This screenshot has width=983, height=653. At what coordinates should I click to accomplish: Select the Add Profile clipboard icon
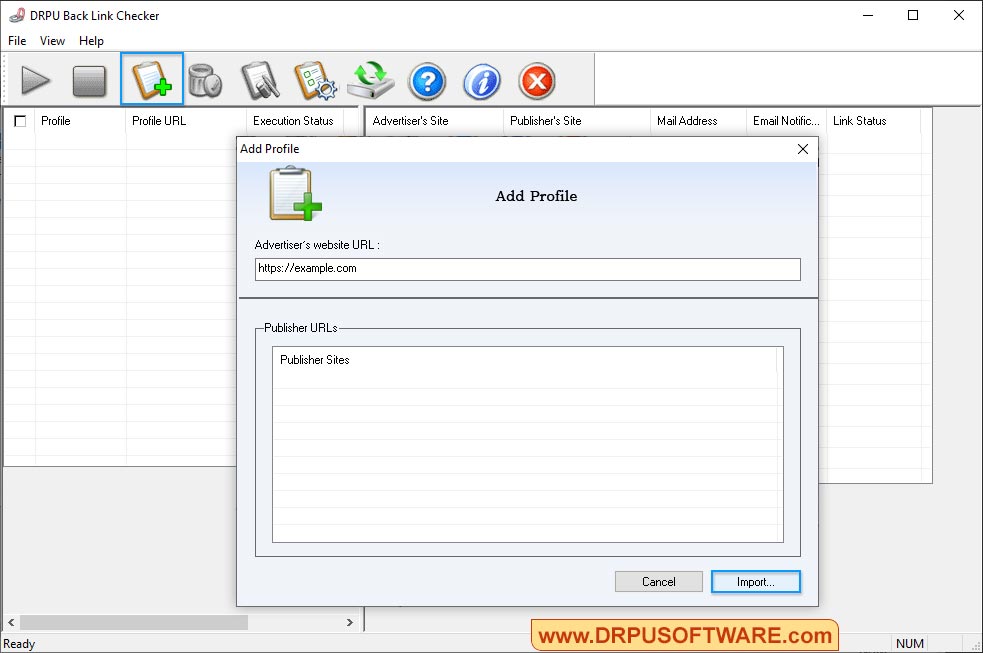click(151, 81)
